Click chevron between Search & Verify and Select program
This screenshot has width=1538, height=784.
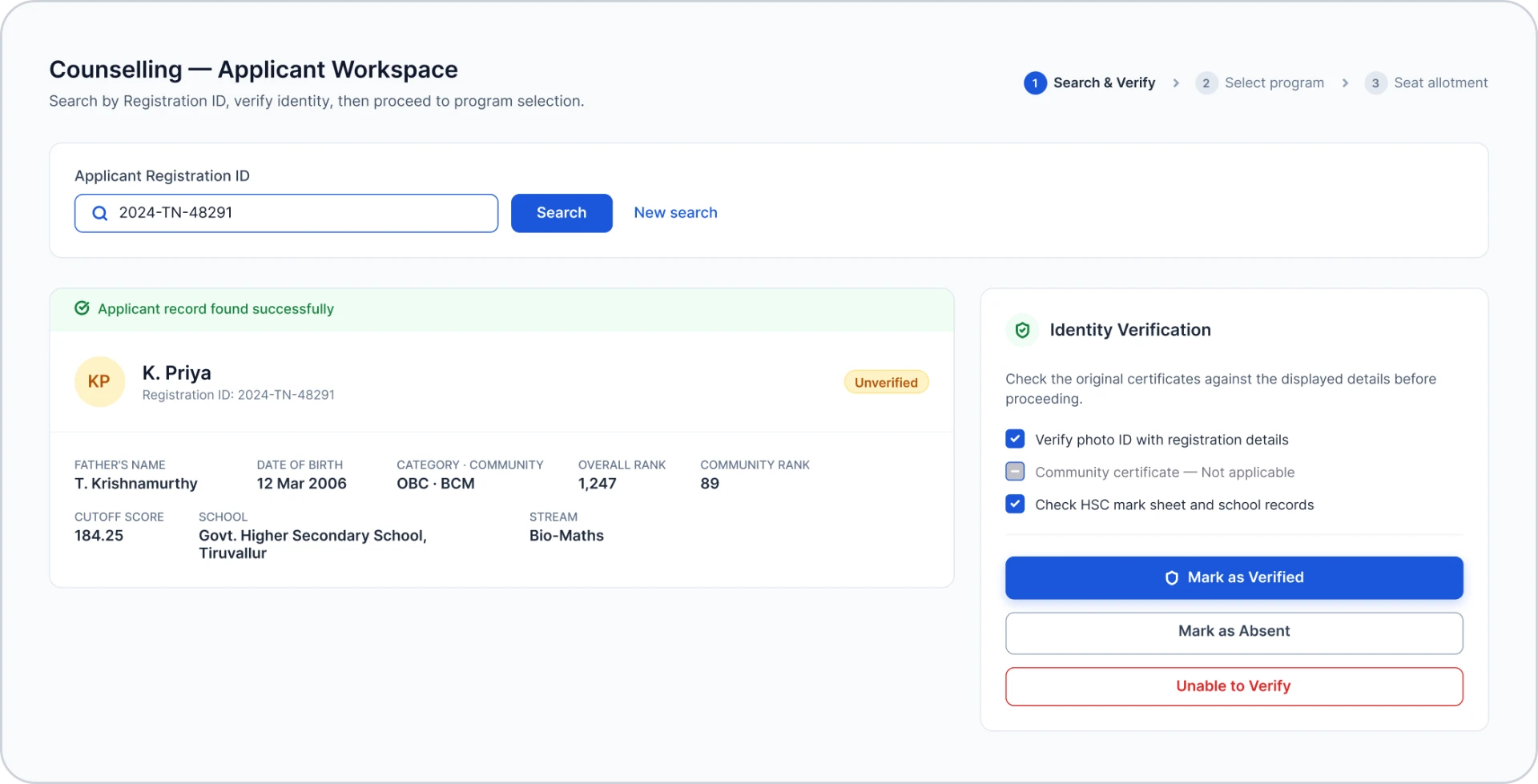tap(1176, 83)
